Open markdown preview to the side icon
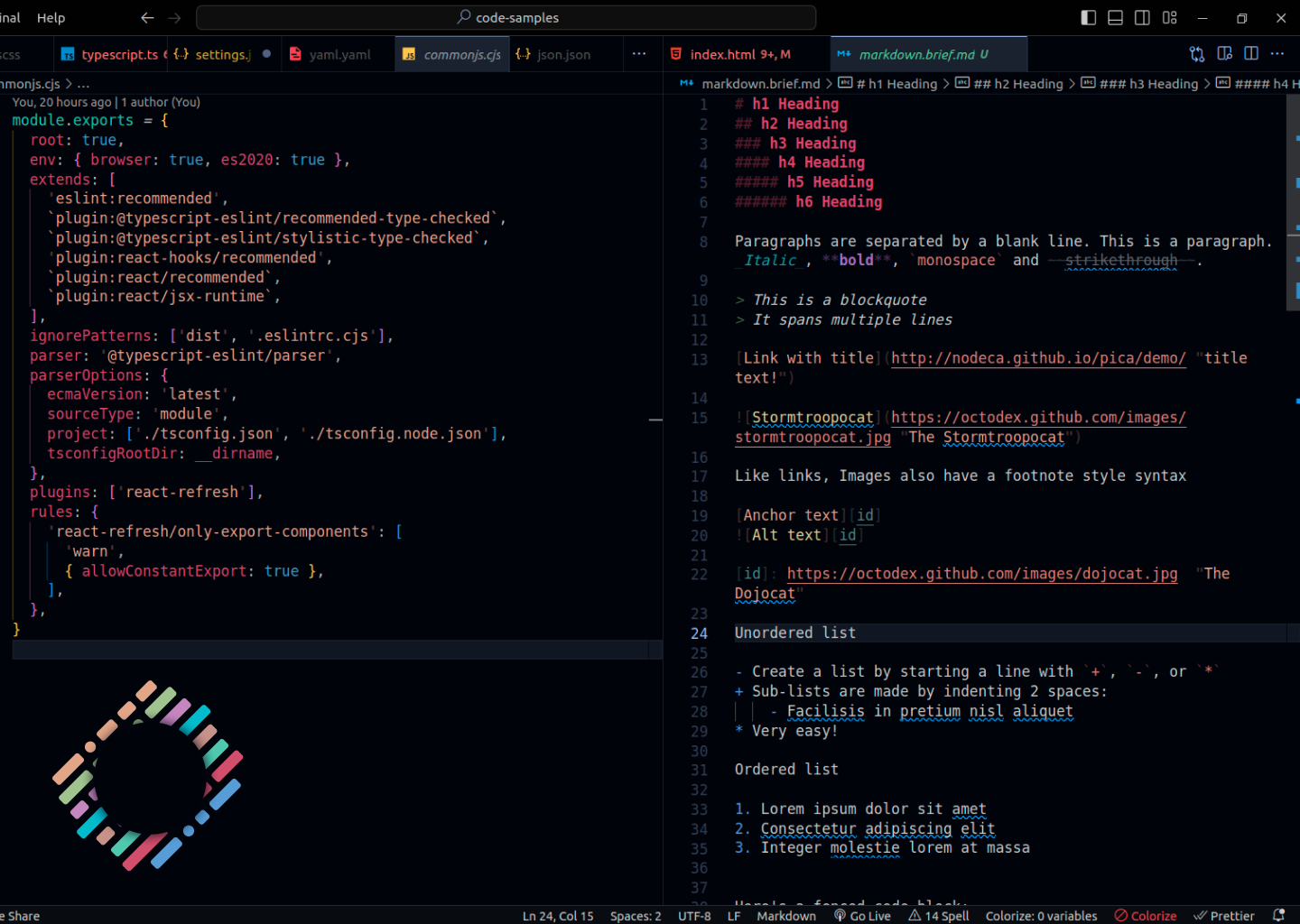 (1224, 54)
